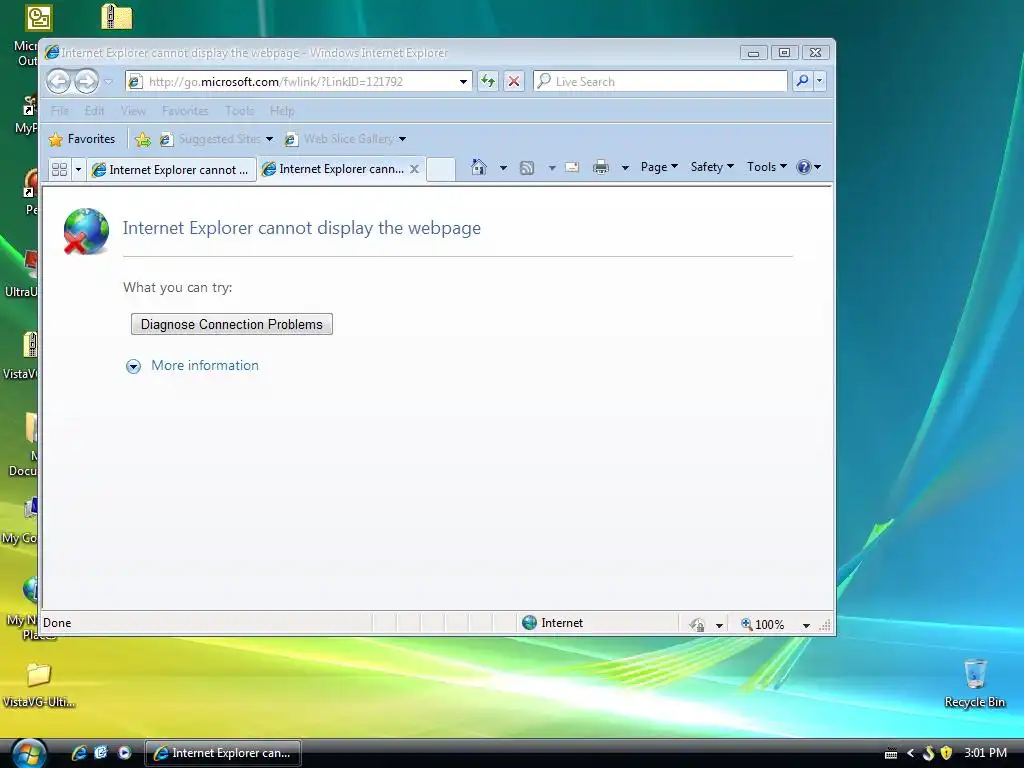Open the Tools command bar menu
This screenshot has width=1024, height=768.
[x=767, y=167]
